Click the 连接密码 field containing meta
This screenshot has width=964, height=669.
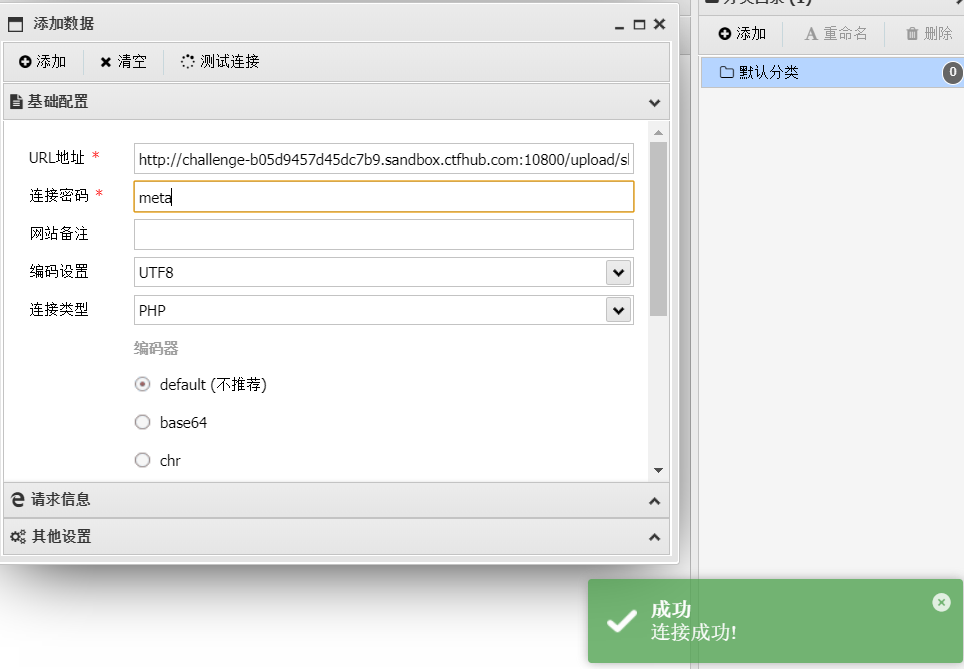coord(384,197)
